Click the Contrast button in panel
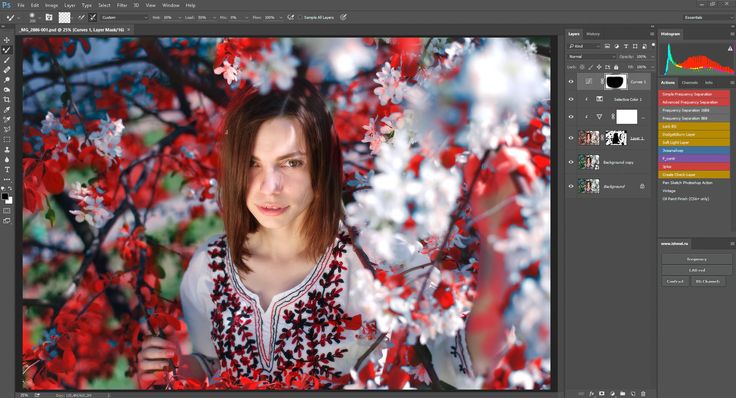The image size is (736, 398). (x=675, y=281)
